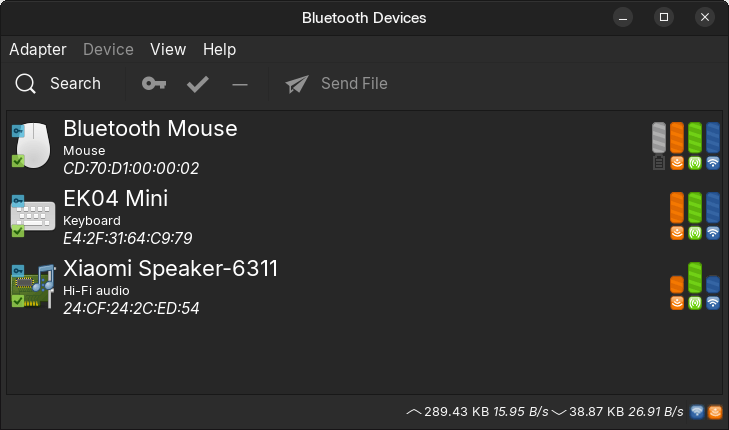Open the Help menu
Viewport: 729px width, 430px height.
point(219,49)
